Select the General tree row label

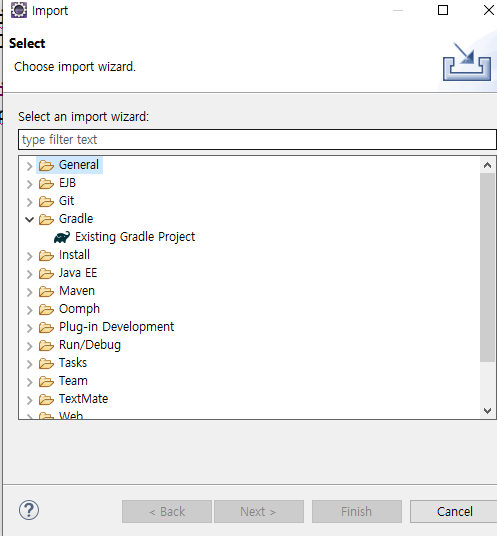[79, 165]
